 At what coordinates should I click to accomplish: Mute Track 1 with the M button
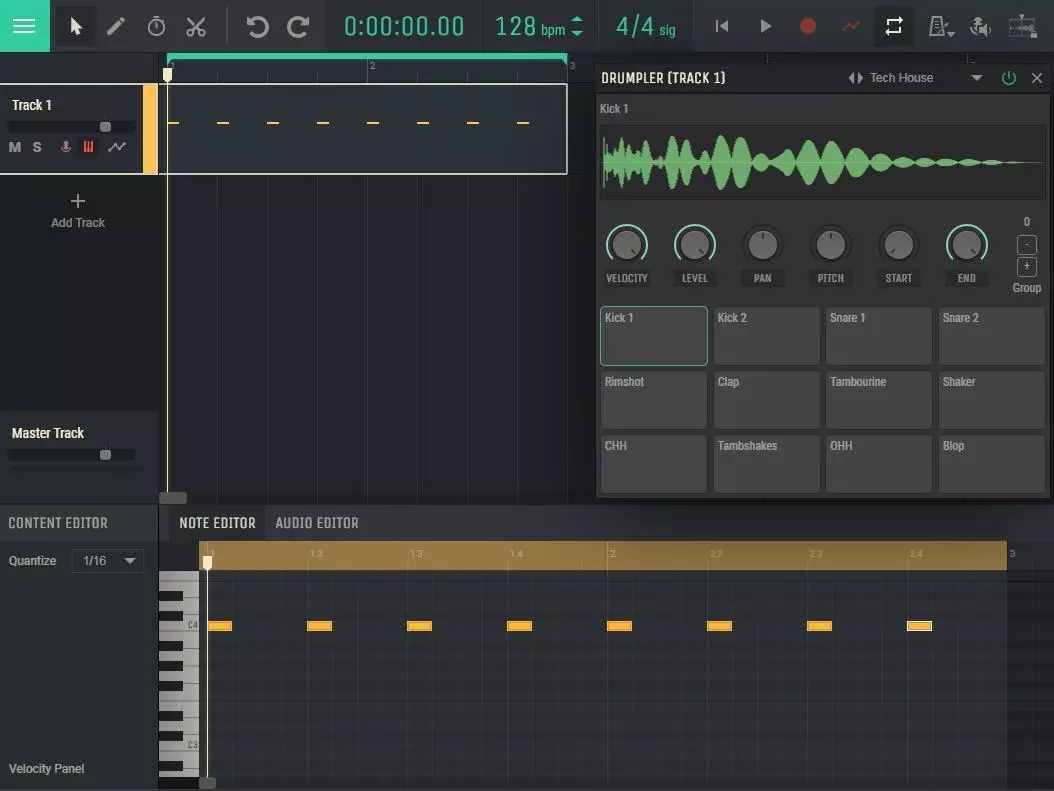tap(15, 147)
